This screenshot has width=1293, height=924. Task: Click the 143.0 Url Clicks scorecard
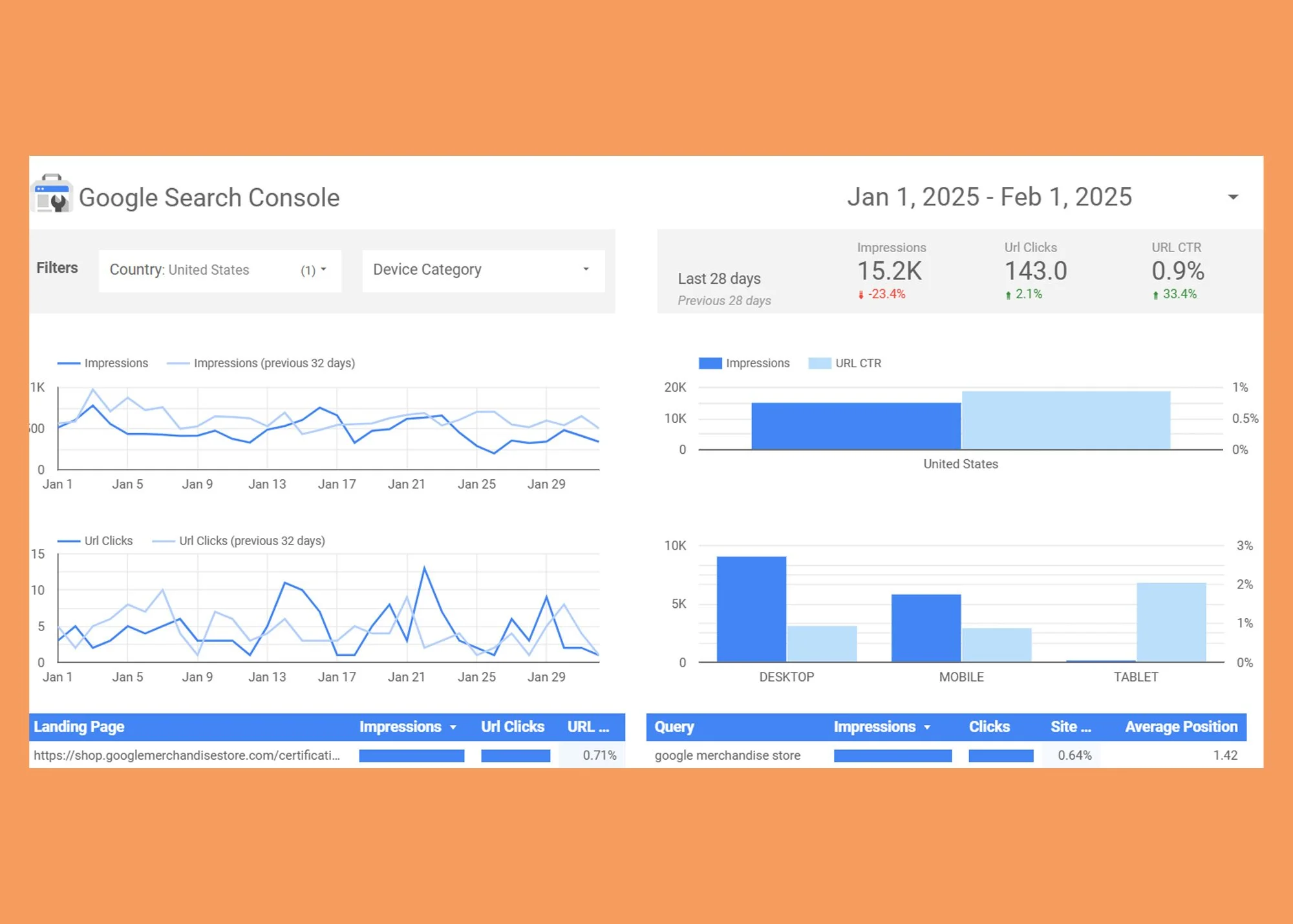click(x=1035, y=271)
